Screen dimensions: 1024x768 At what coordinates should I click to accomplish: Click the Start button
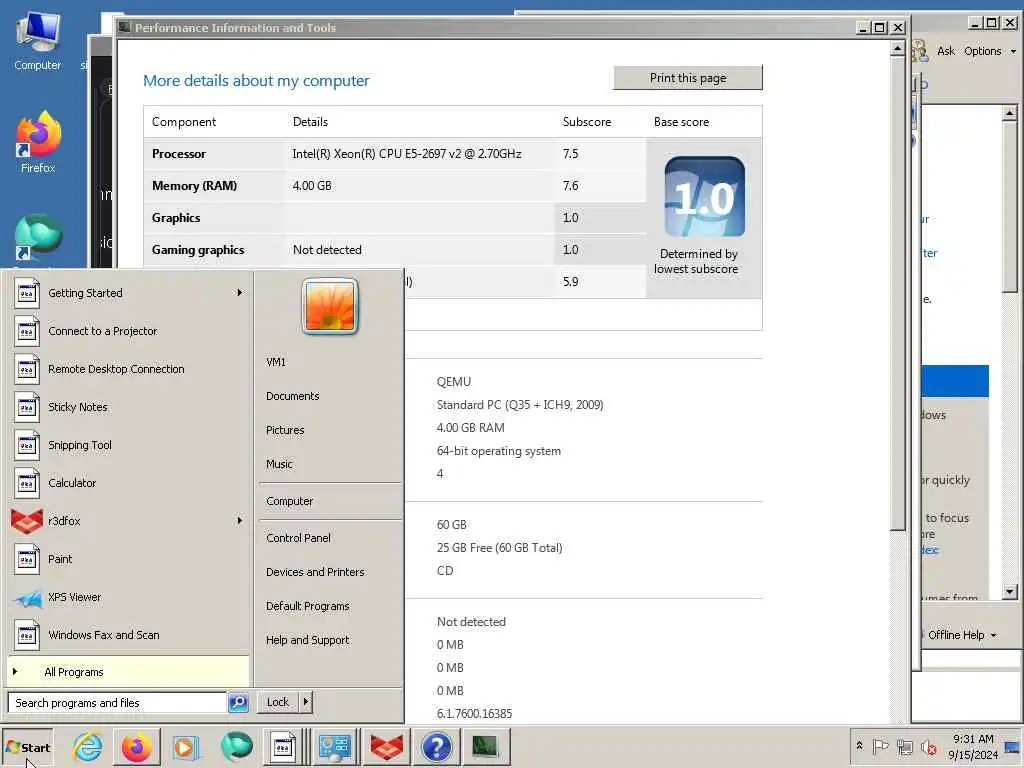(27, 747)
